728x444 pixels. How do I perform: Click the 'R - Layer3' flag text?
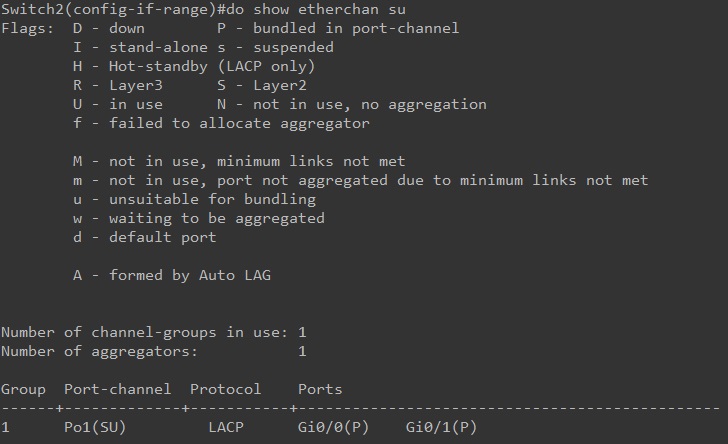pyautogui.click(x=118, y=85)
